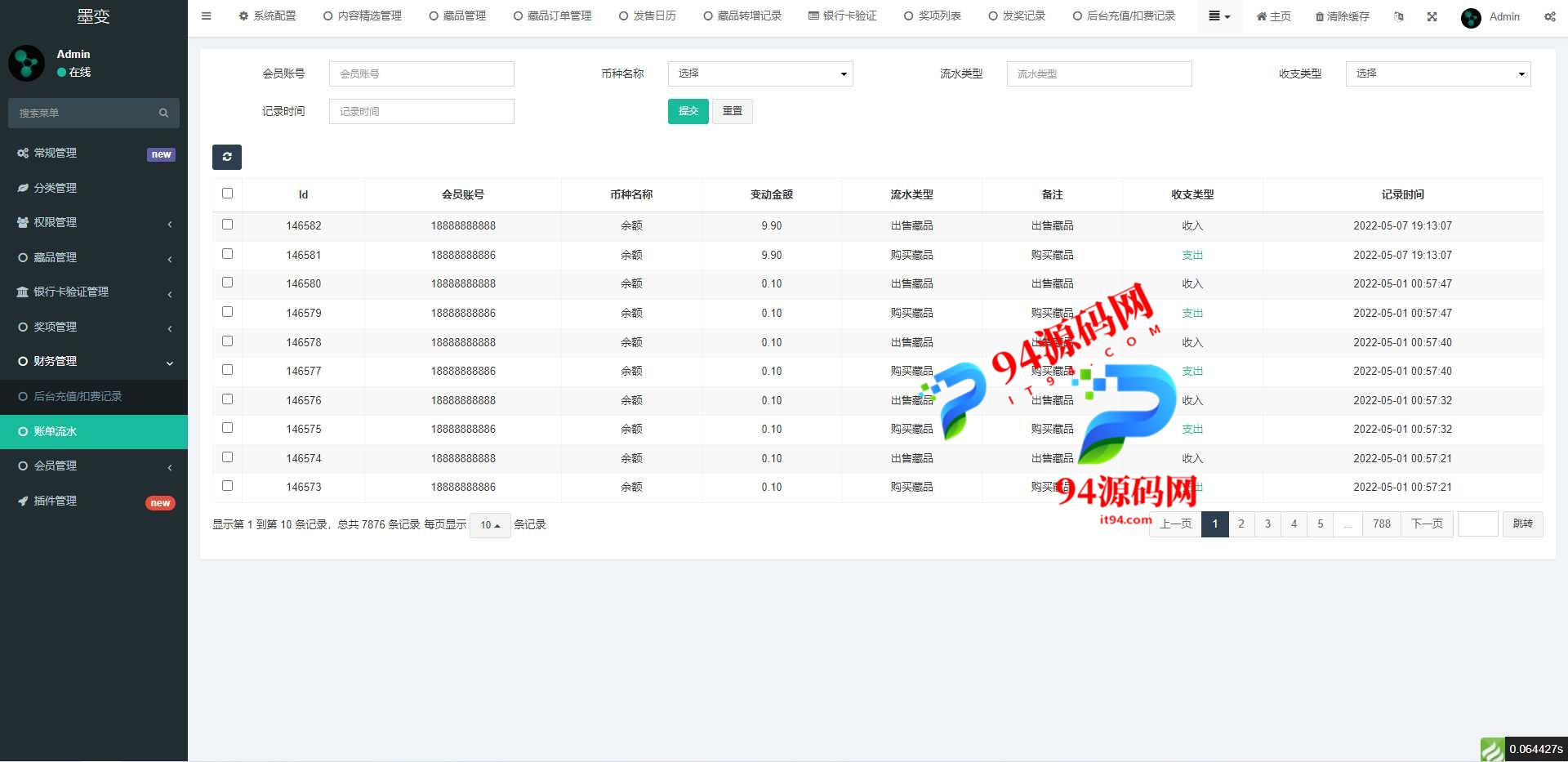
Task: Click the 流水类型 filter input
Action: point(1099,74)
